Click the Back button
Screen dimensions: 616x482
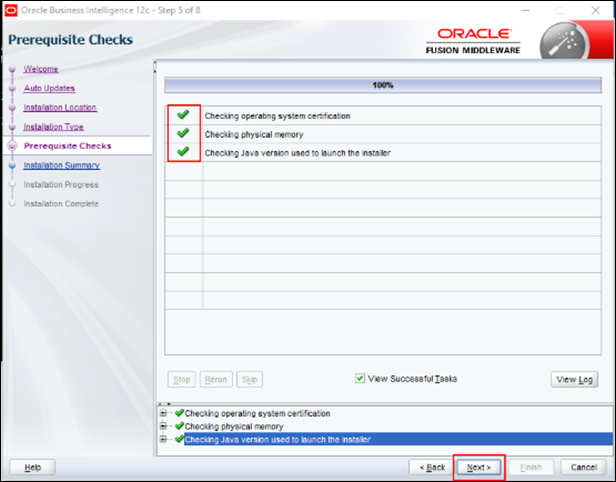[x=432, y=467]
